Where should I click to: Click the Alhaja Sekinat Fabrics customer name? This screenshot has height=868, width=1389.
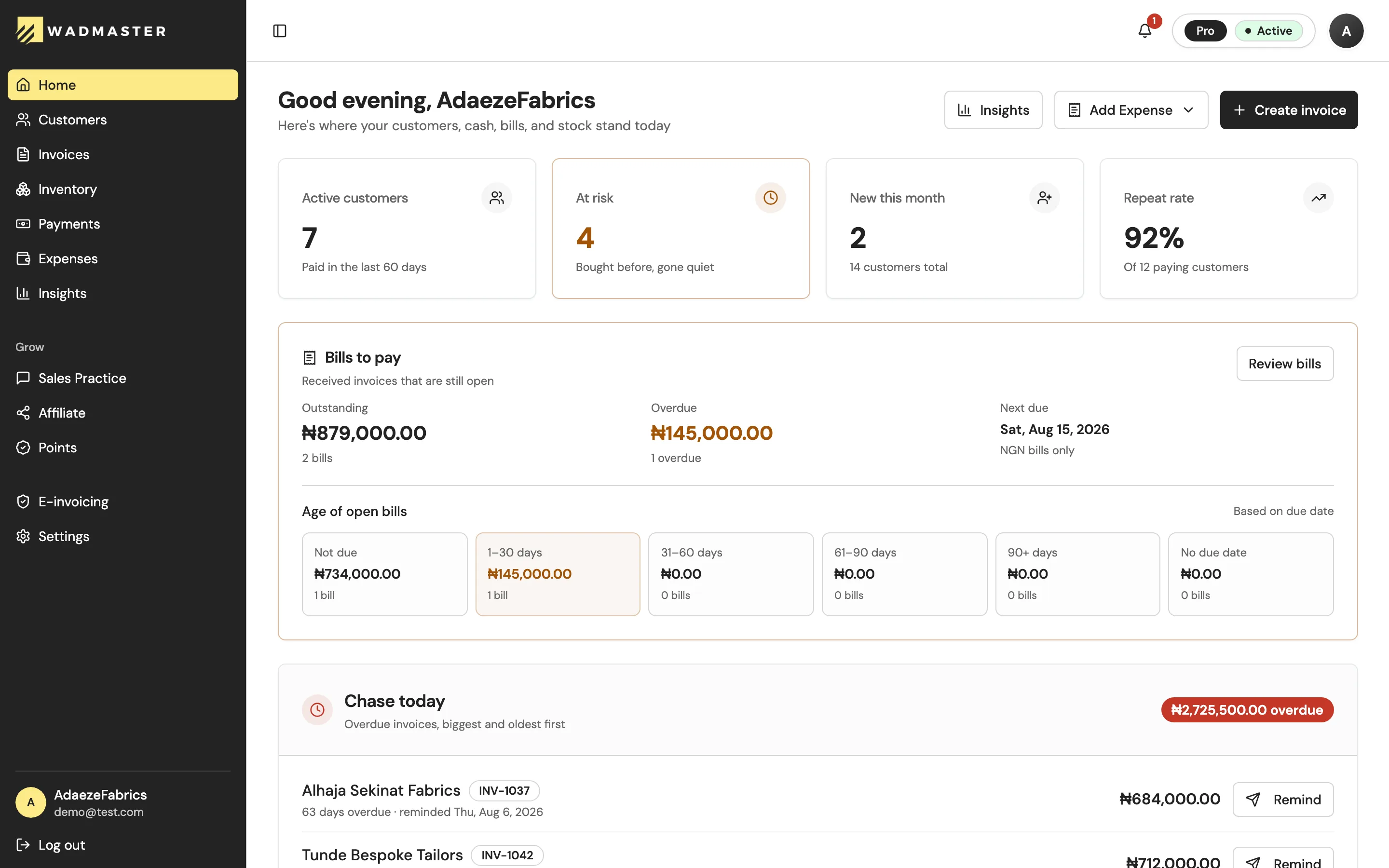point(381,790)
